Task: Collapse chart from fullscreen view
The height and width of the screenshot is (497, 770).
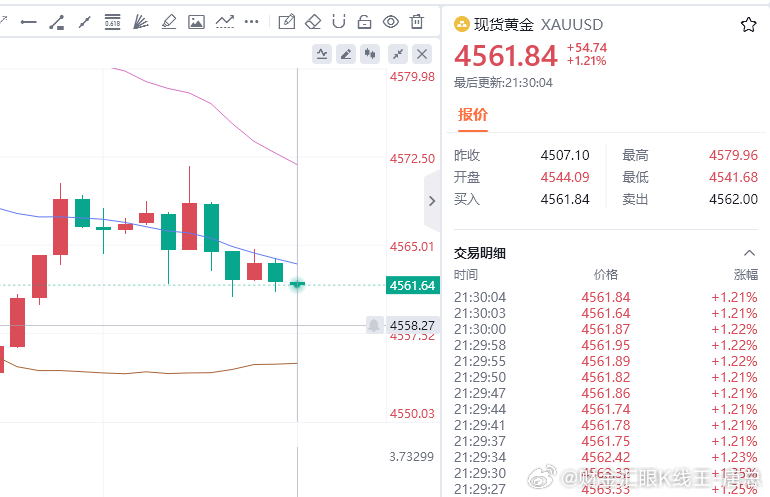Action: 398,54
